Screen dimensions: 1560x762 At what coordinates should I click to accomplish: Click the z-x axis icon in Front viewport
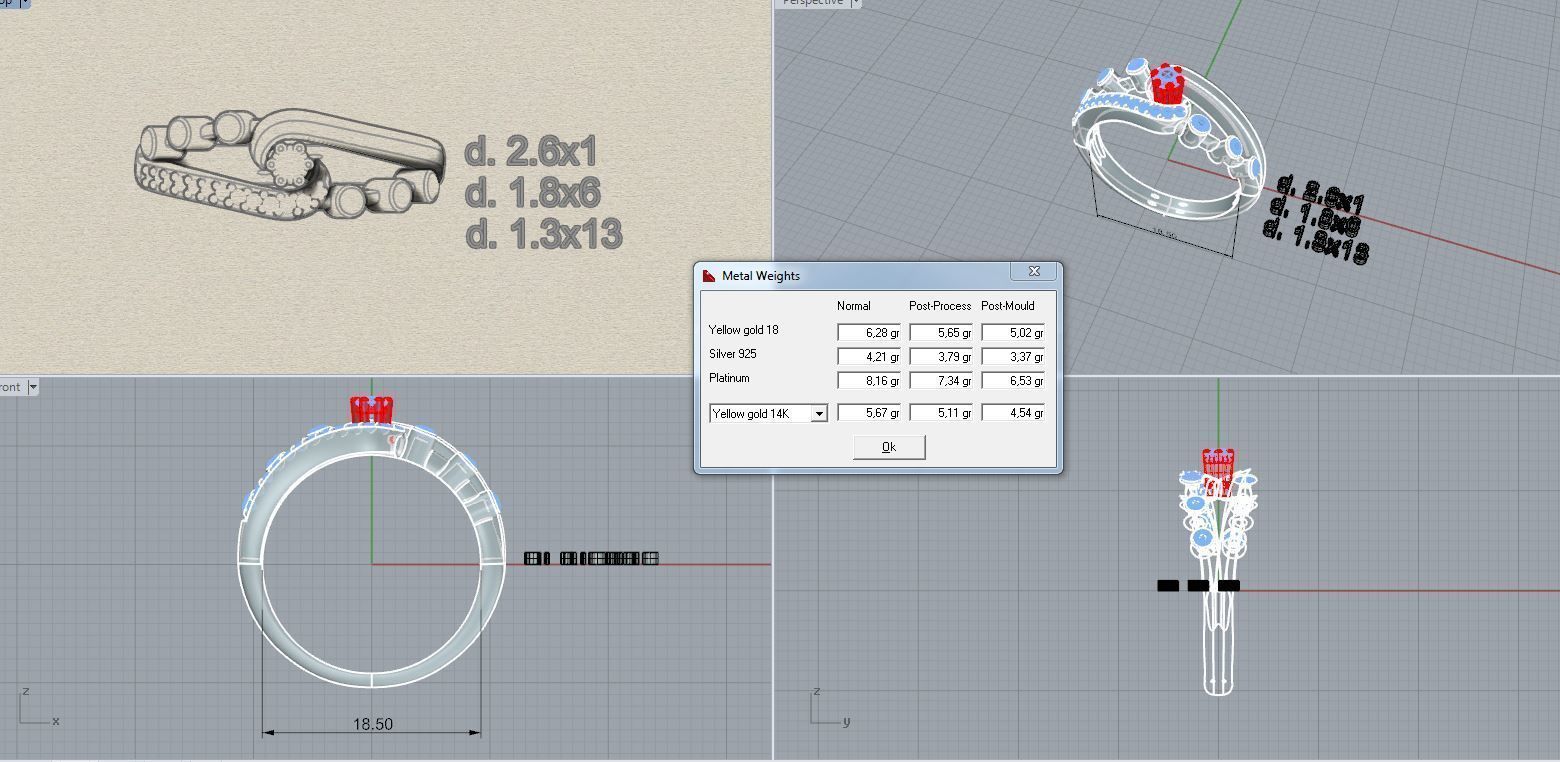pos(39,707)
